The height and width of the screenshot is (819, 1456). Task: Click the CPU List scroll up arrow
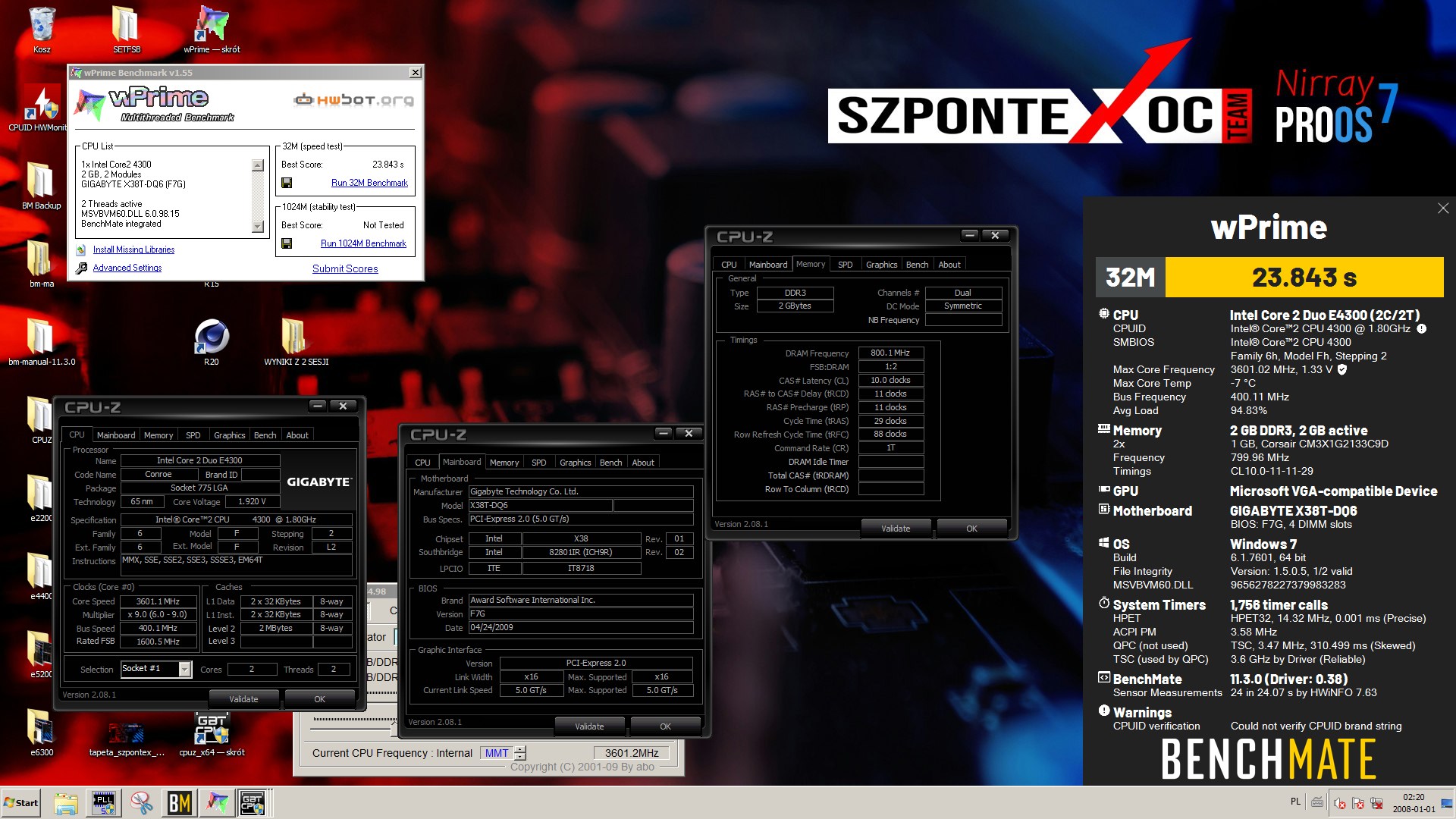click(258, 165)
